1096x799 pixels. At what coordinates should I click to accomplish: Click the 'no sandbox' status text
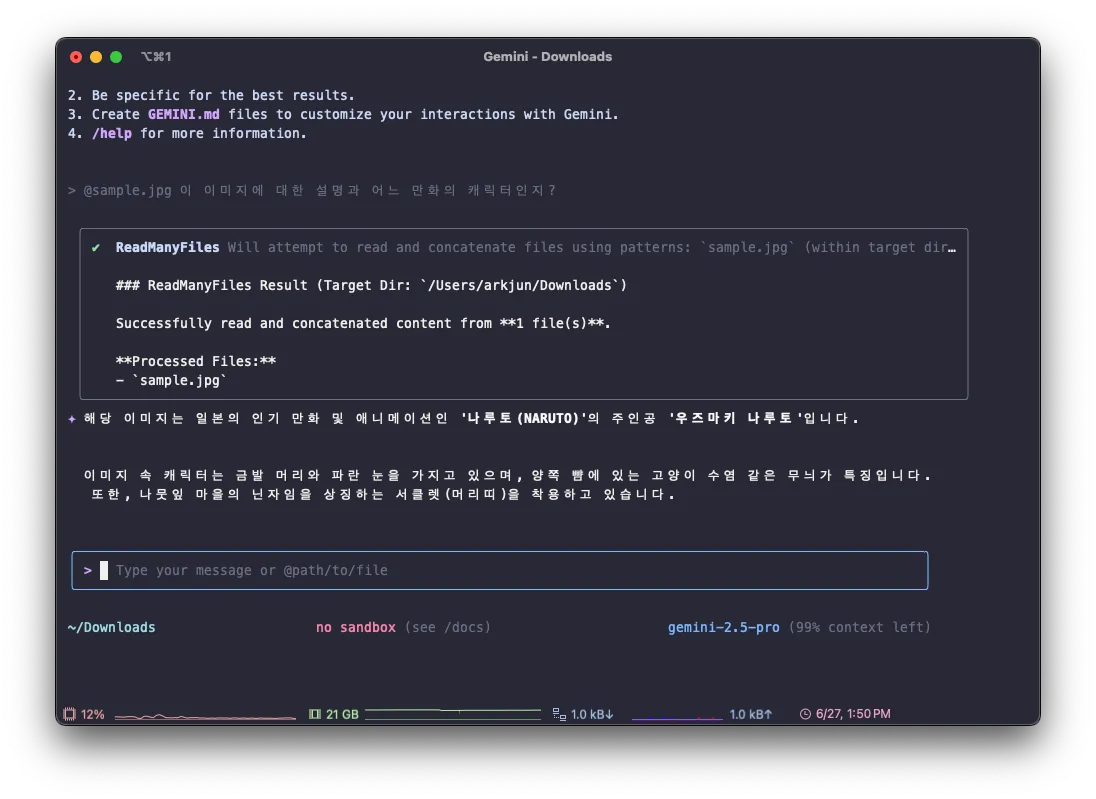356,627
